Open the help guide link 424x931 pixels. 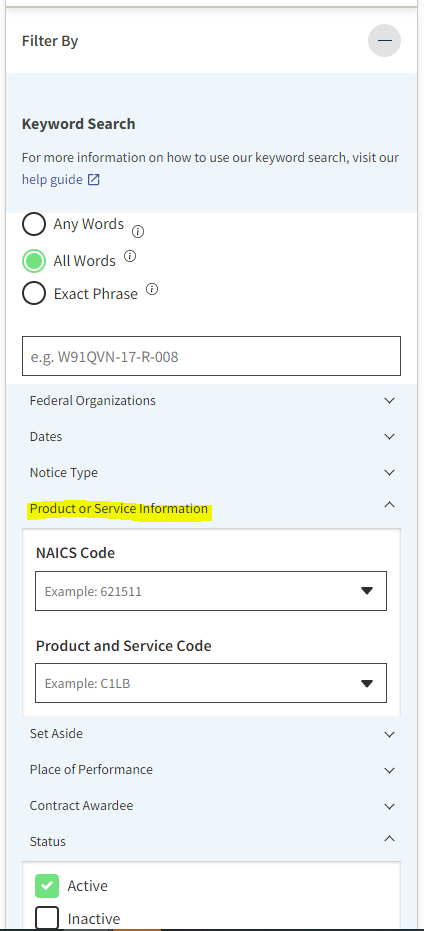(52, 179)
